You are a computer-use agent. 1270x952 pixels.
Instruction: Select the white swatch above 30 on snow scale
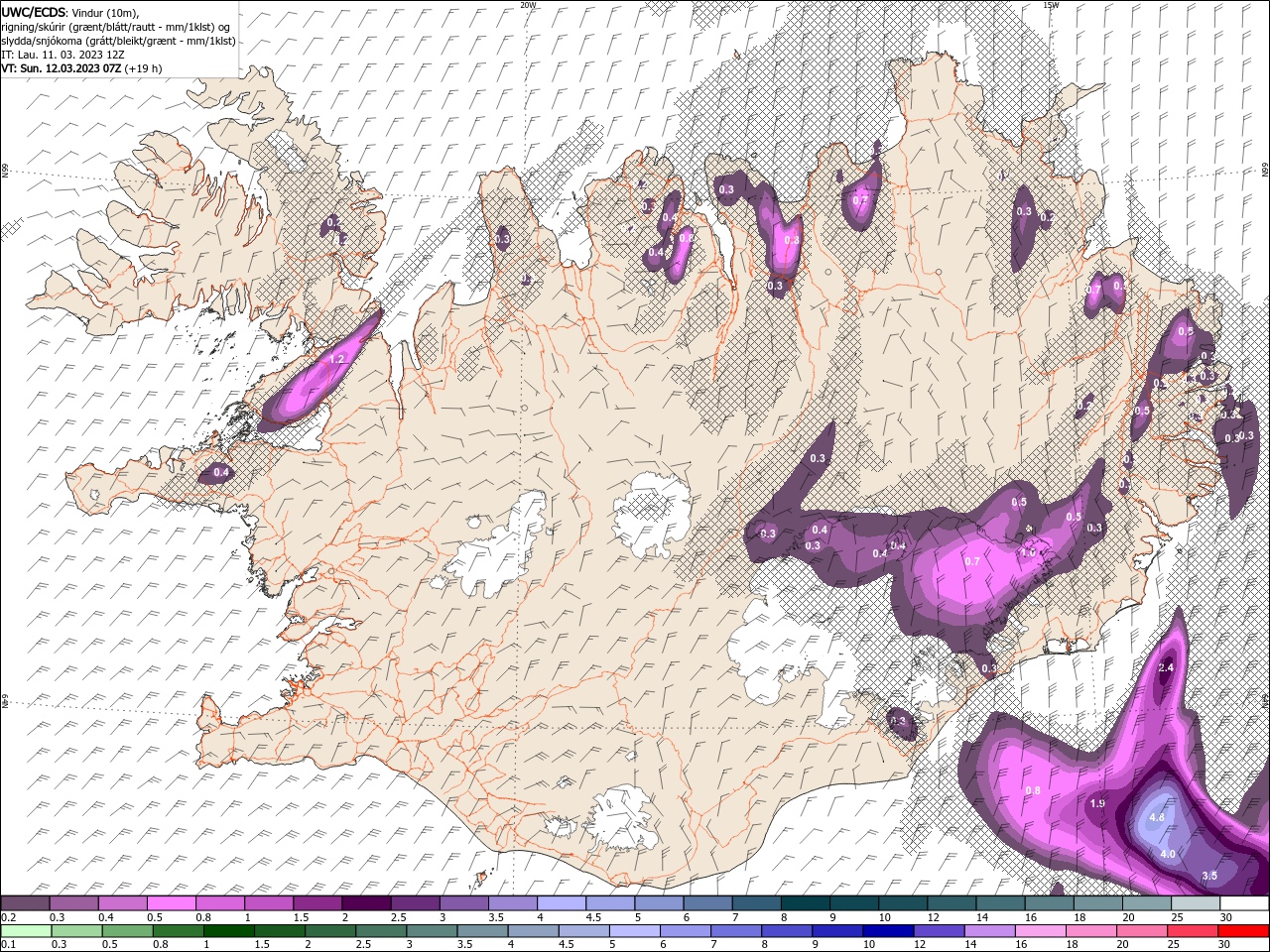point(1244,903)
